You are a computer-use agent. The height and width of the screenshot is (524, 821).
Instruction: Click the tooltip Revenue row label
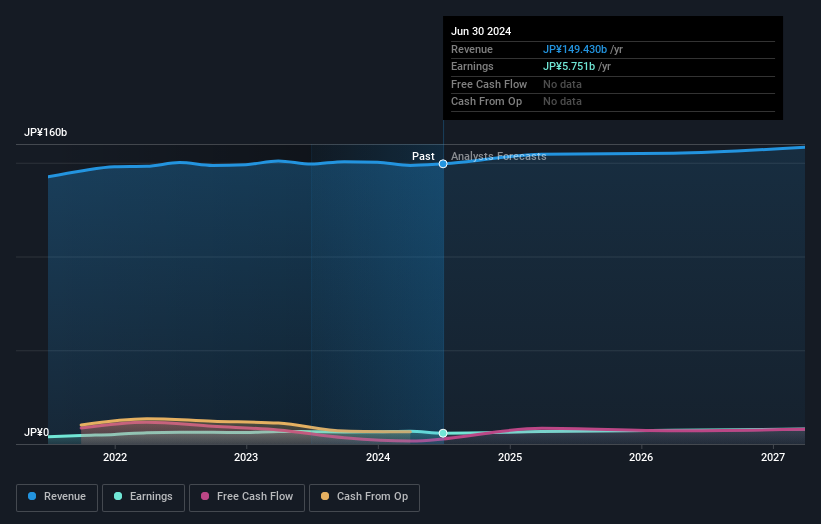click(x=472, y=49)
